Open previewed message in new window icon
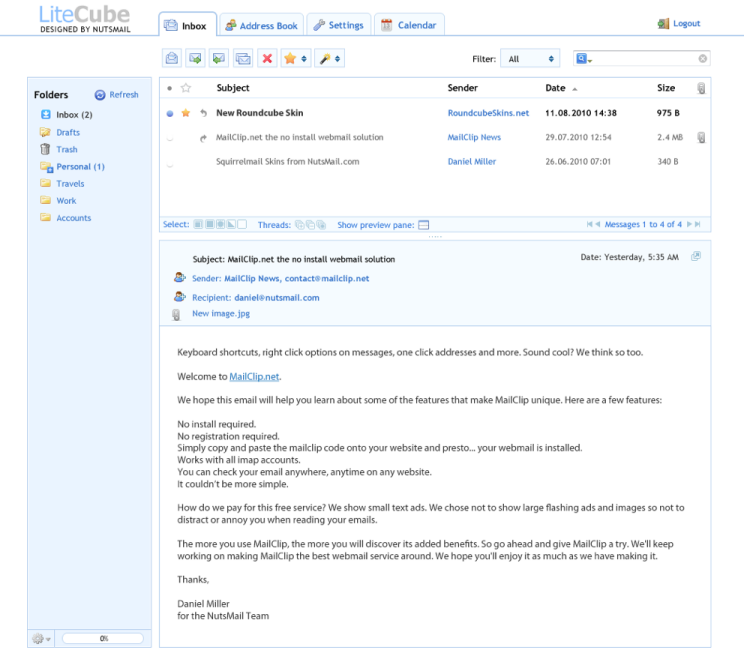Image resolution: width=744 pixels, height=665 pixels. tap(696, 256)
